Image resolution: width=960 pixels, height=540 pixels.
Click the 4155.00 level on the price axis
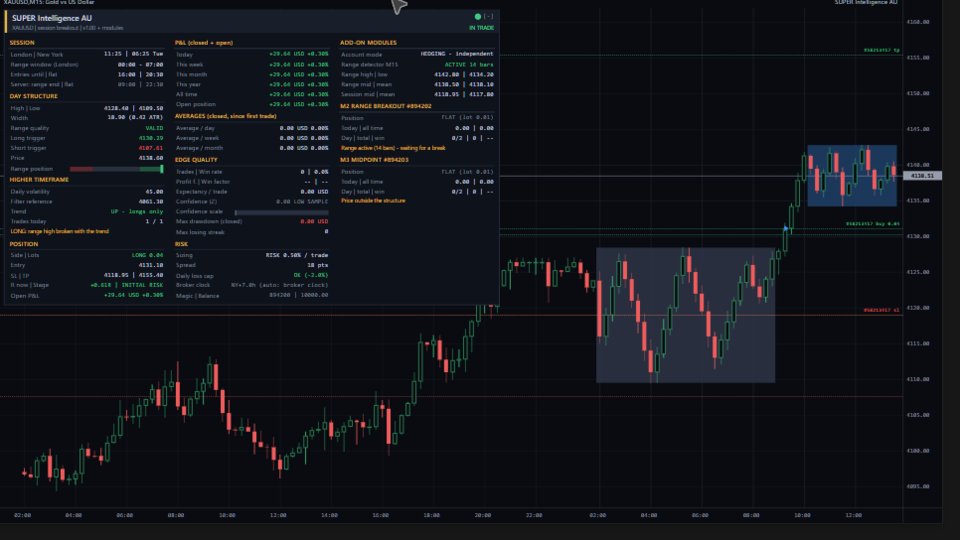tap(918, 58)
